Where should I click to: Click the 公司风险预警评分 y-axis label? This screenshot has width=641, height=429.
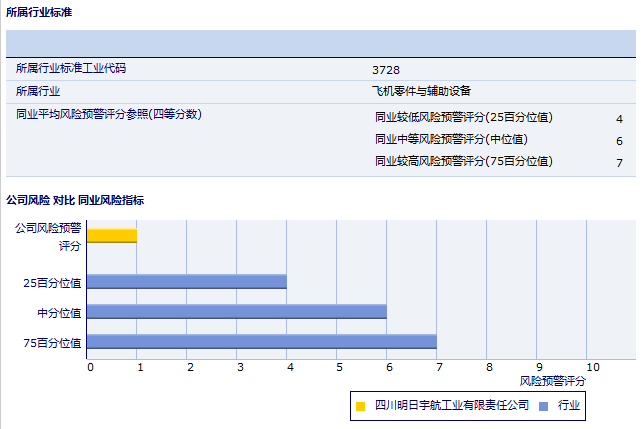click(x=48, y=236)
